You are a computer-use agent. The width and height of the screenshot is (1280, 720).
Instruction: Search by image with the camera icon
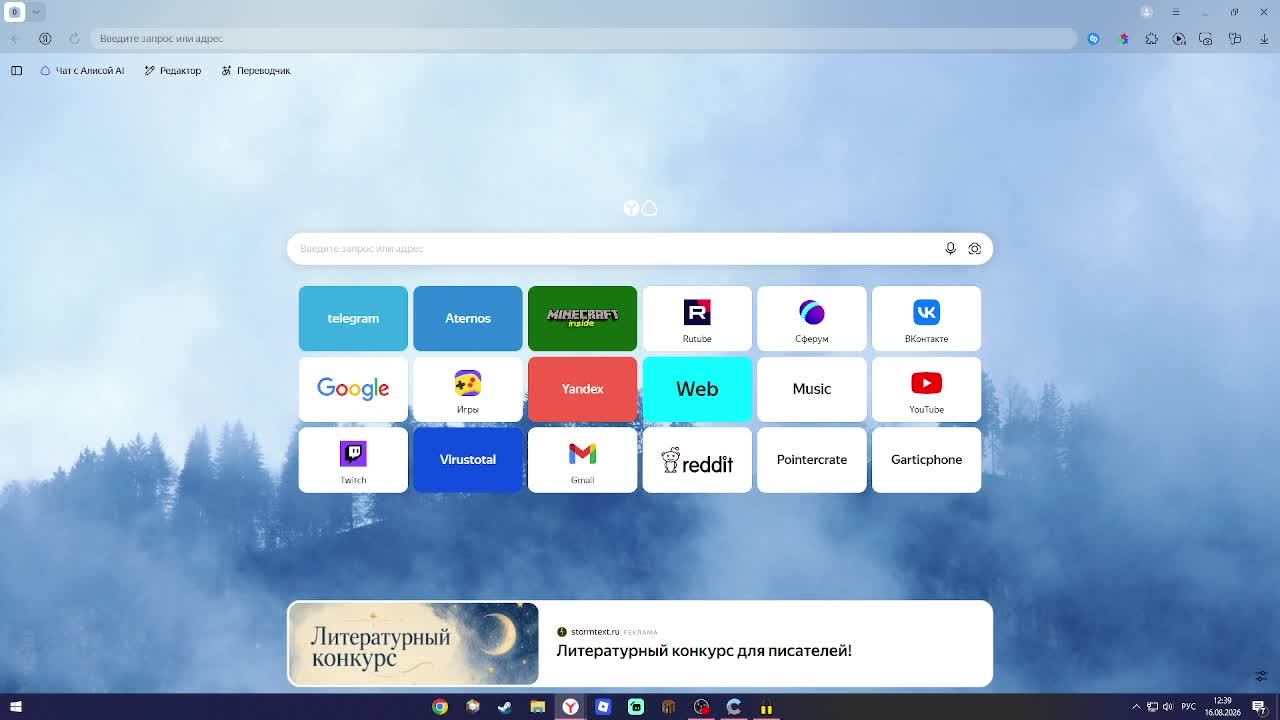pyautogui.click(x=975, y=249)
